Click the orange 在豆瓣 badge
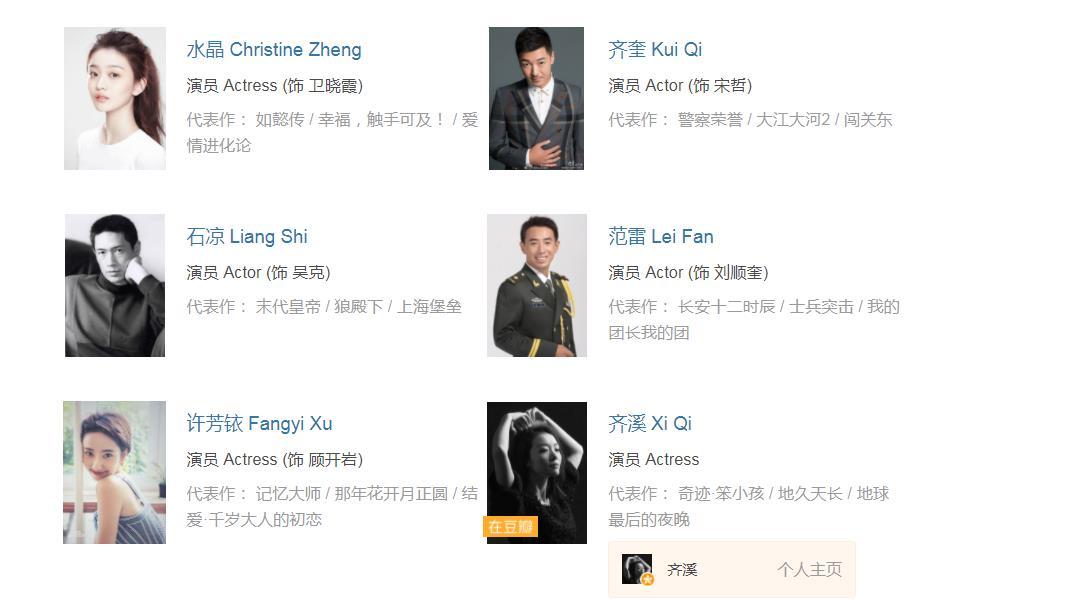 coord(511,527)
